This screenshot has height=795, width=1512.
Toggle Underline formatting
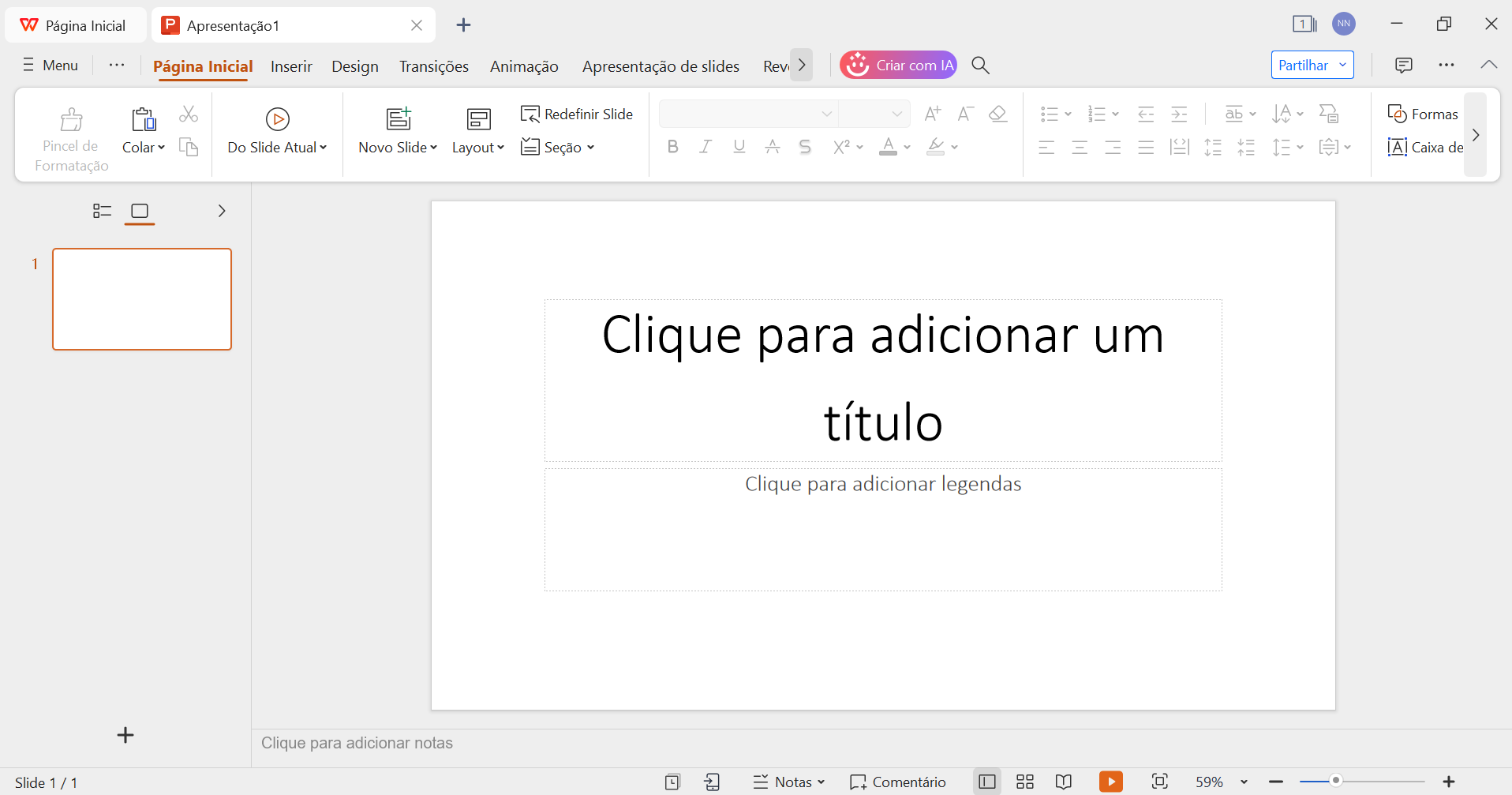pos(739,147)
